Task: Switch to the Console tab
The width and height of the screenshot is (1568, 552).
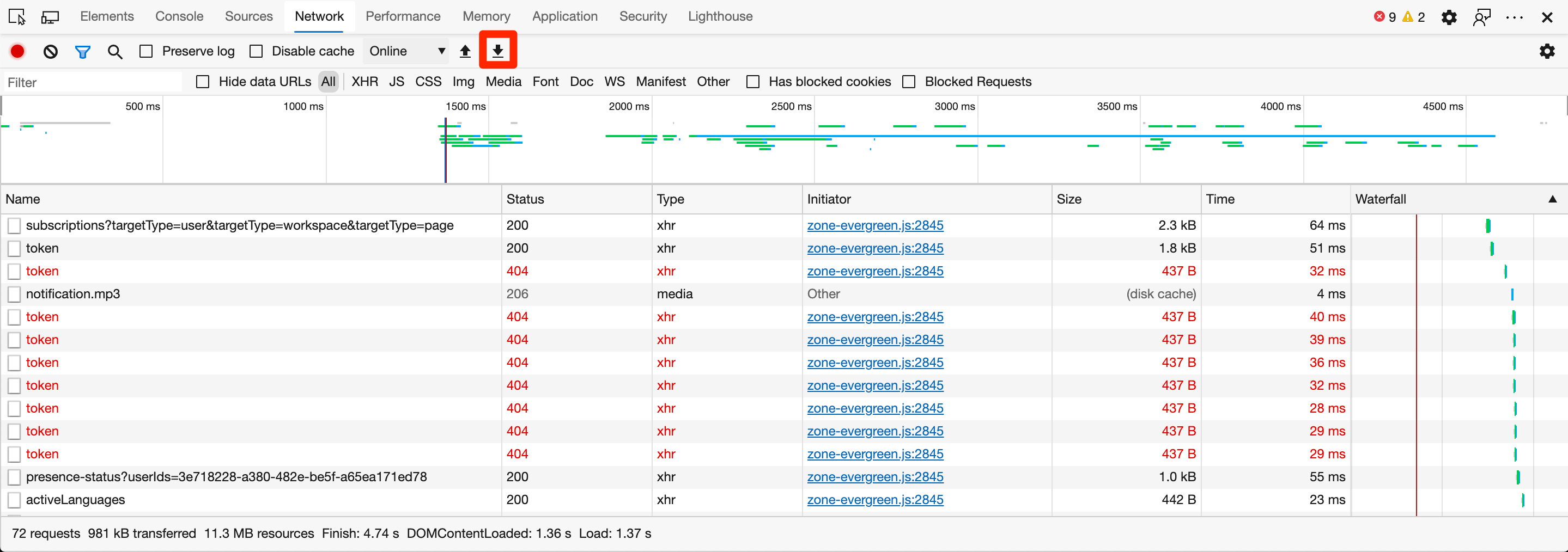Action: click(x=179, y=16)
